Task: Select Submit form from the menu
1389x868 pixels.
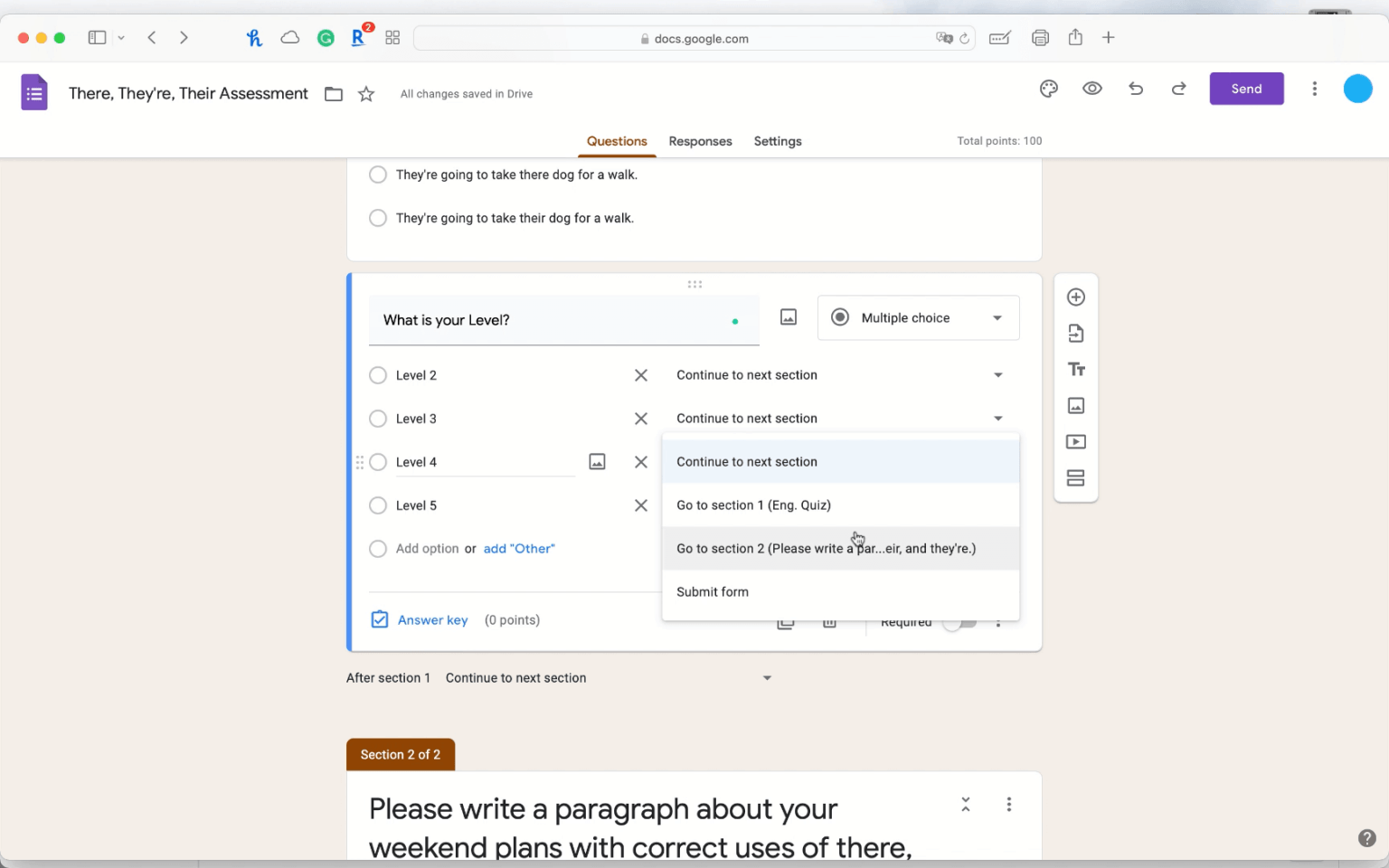Action: (713, 592)
